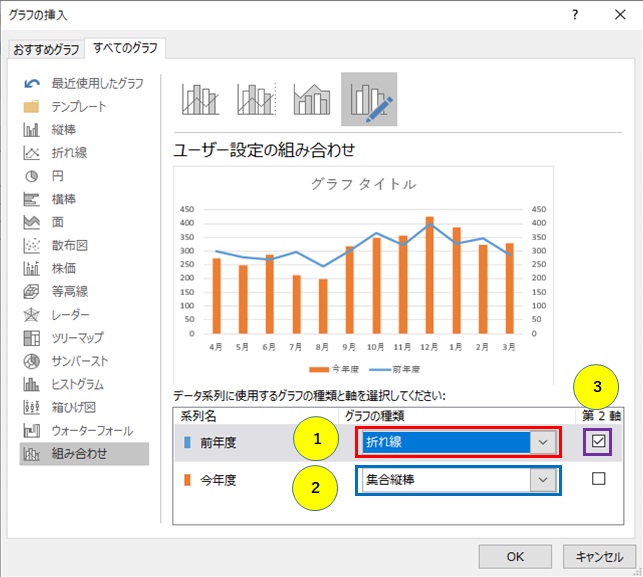Choose the レーダー radar chart icon
Screen dimensions: 643x577
tap(32, 315)
